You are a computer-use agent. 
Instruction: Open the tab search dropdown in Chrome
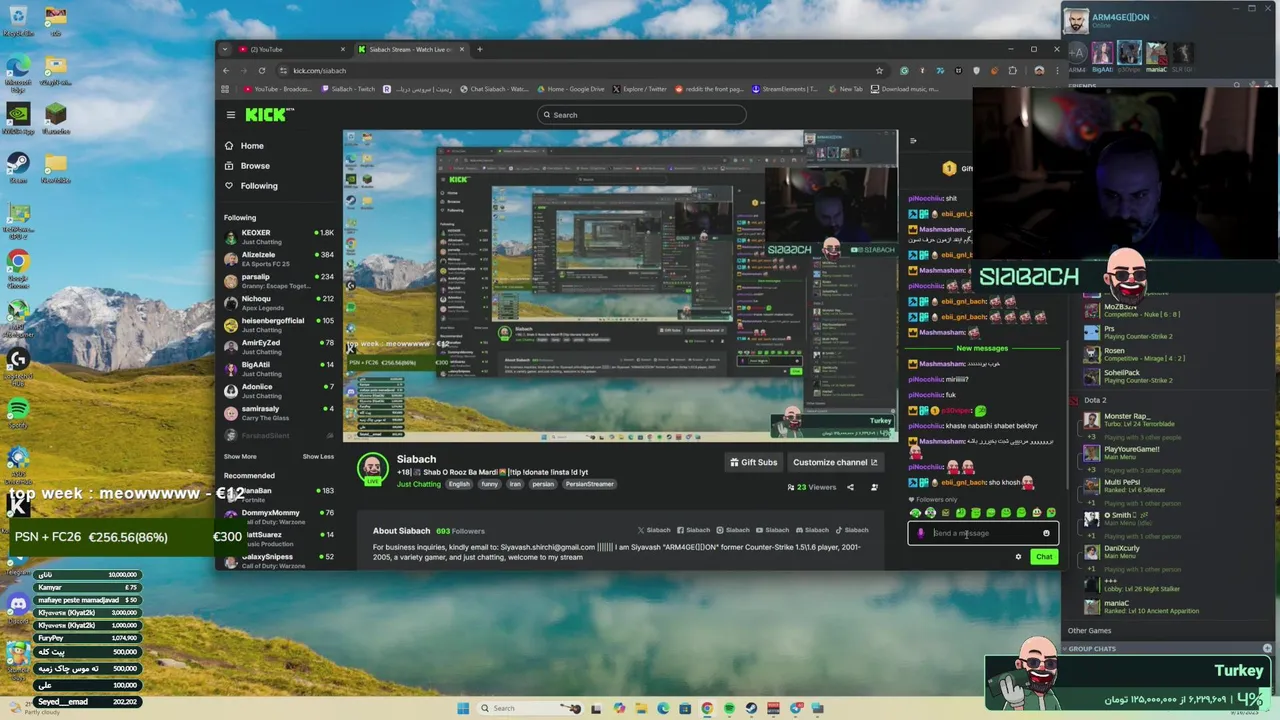point(224,49)
